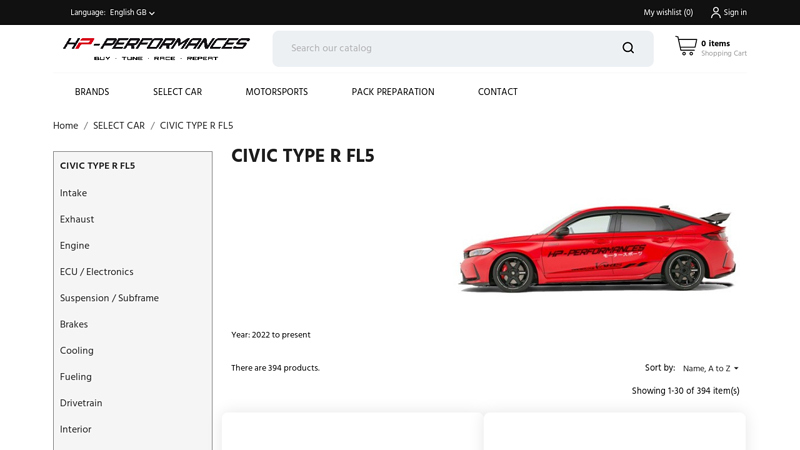The width and height of the screenshot is (800, 450).
Task: Go to Home breadcrumb
Action: click(65, 126)
